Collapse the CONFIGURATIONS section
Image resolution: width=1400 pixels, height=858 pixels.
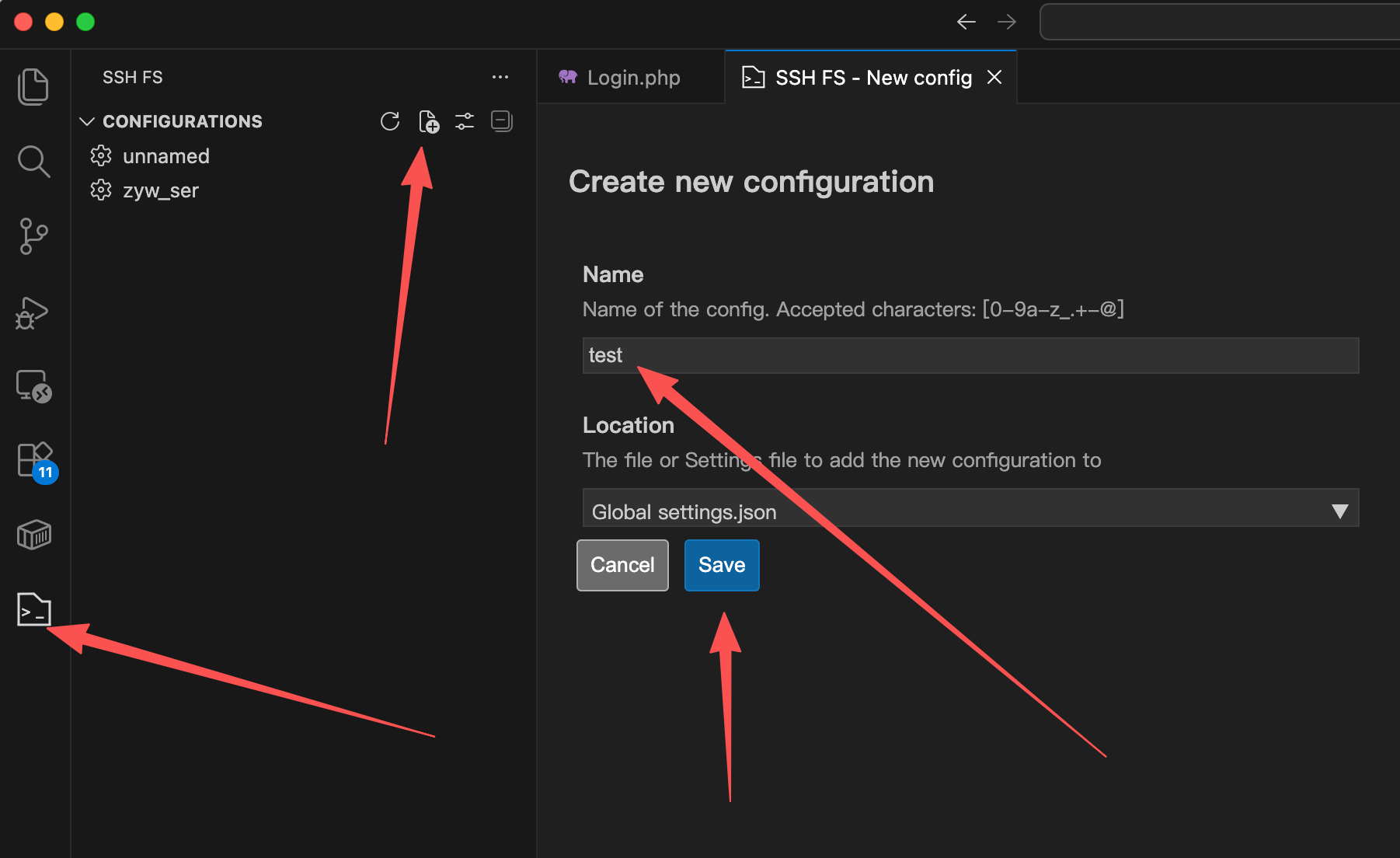[x=87, y=121]
